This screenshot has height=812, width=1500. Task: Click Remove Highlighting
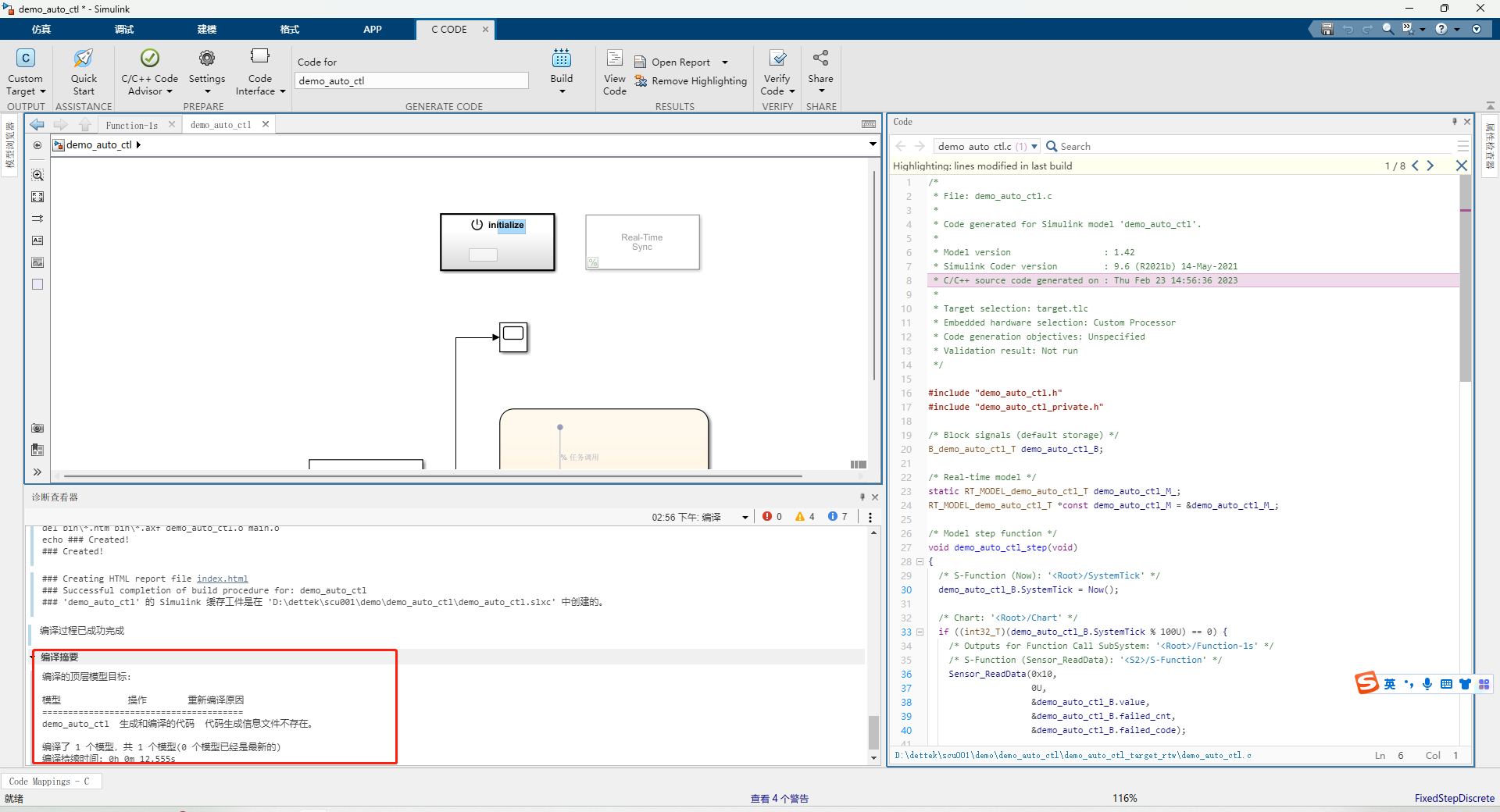point(691,80)
